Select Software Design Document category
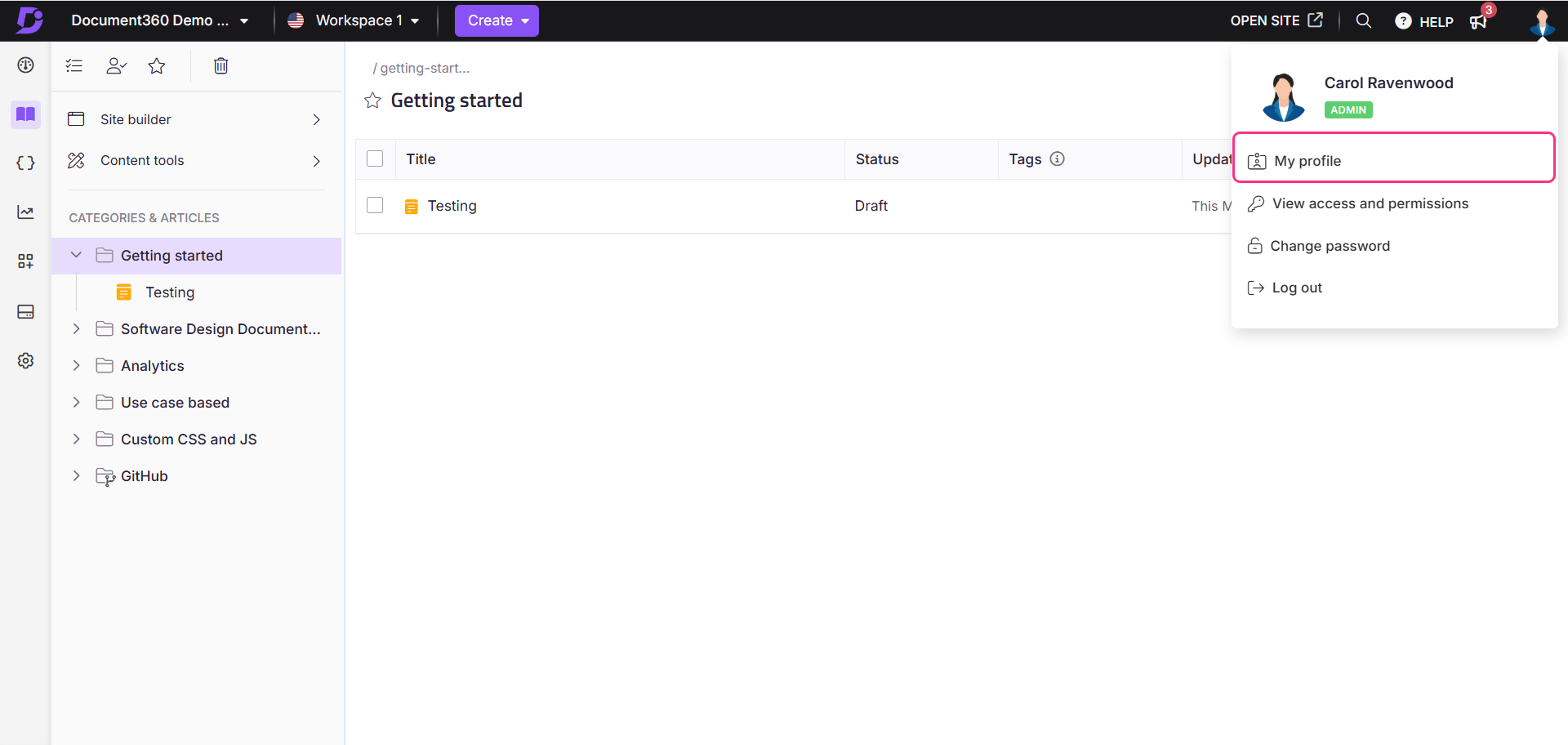The image size is (1568, 745). [220, 329]
